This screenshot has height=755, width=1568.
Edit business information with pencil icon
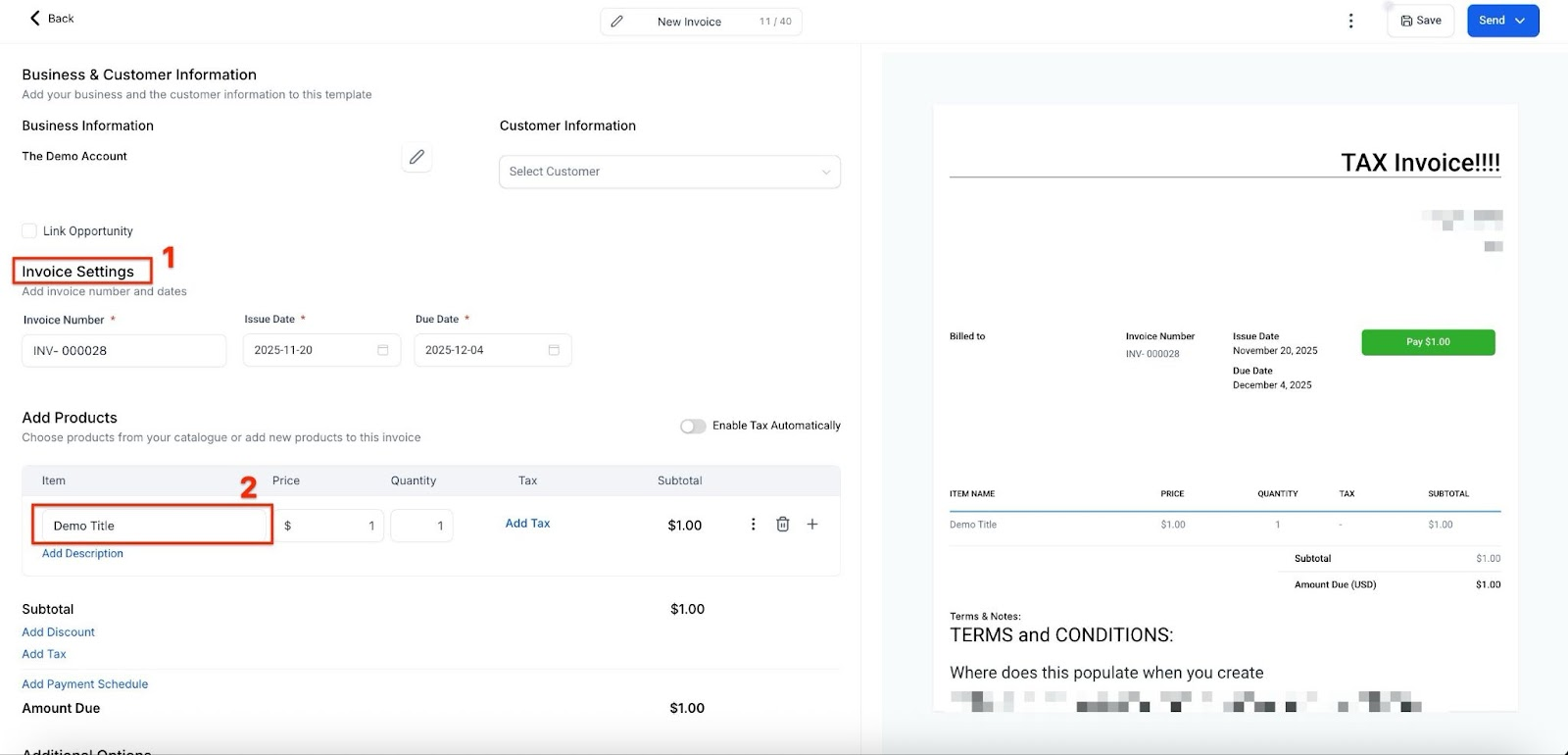416,157
